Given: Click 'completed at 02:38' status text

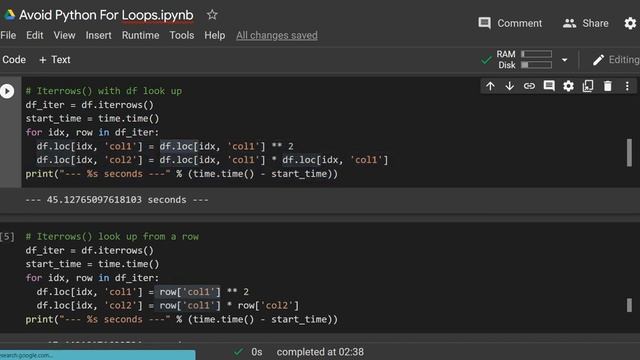Looking at the screenshot, I should (320, 352).
